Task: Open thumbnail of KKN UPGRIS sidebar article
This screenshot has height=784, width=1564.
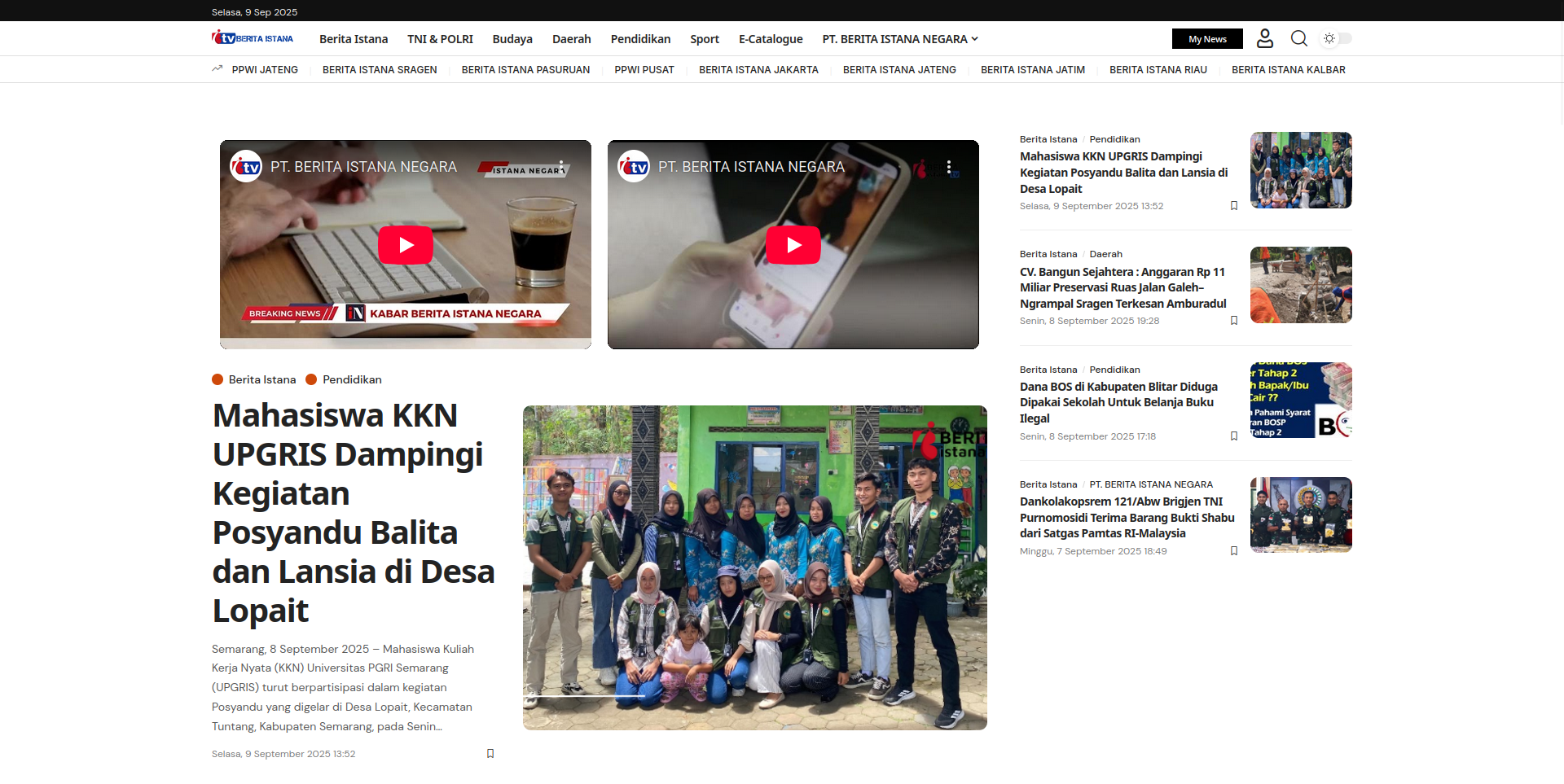Action: tap(1301, 170)
